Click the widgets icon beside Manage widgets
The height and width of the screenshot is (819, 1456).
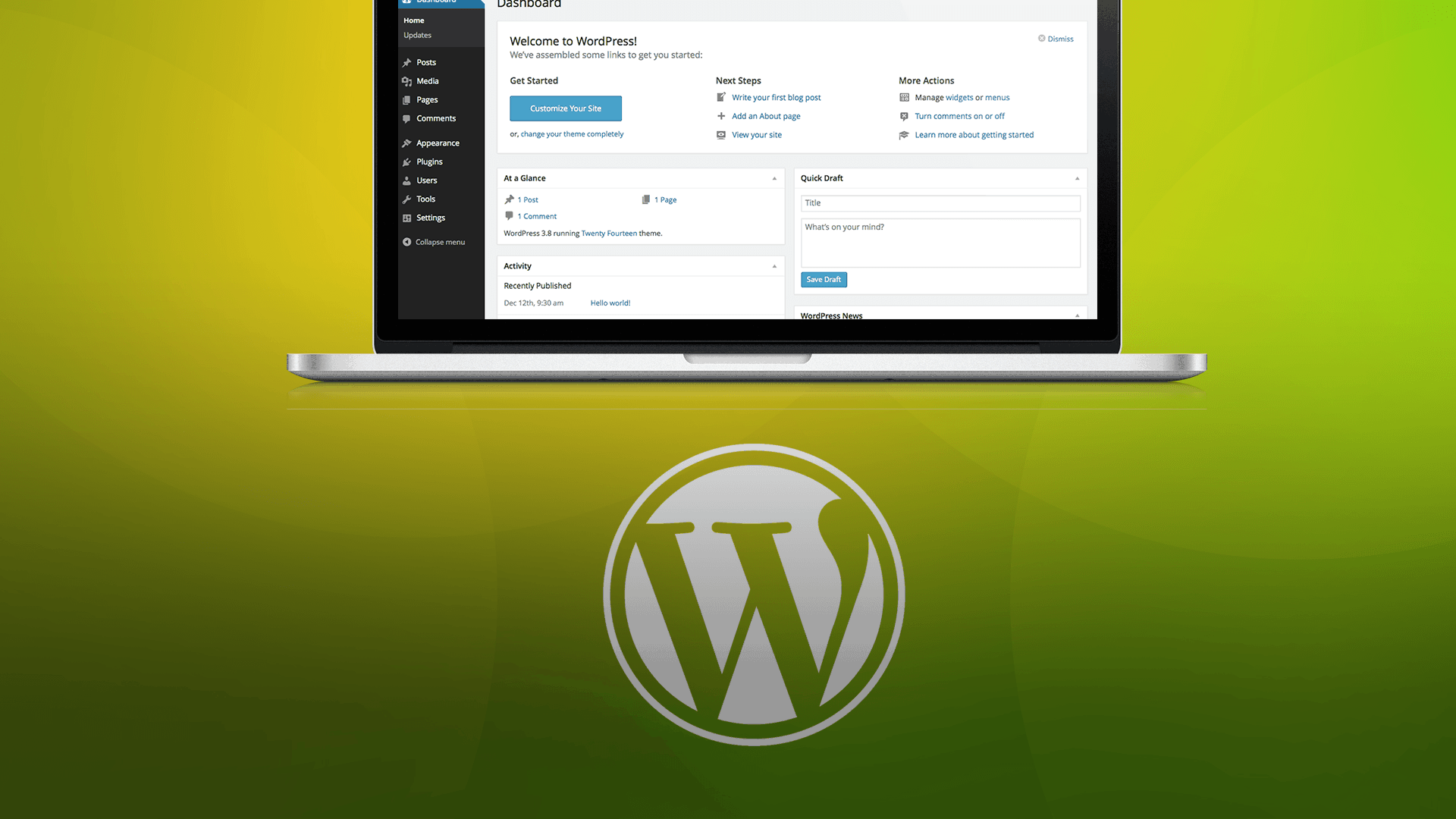click(x=904, y=97)
